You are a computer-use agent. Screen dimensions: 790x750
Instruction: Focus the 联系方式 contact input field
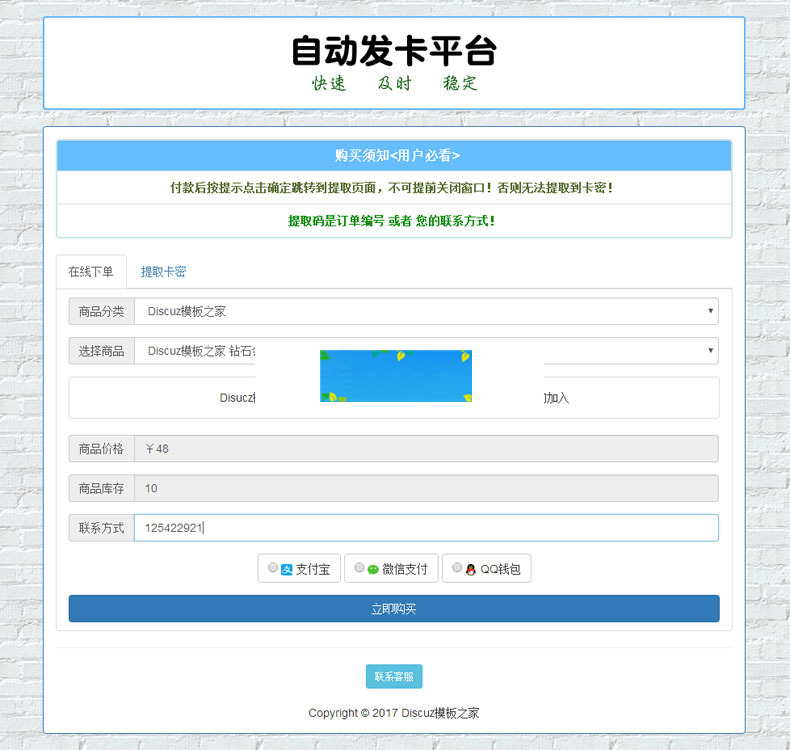[426, 528]
